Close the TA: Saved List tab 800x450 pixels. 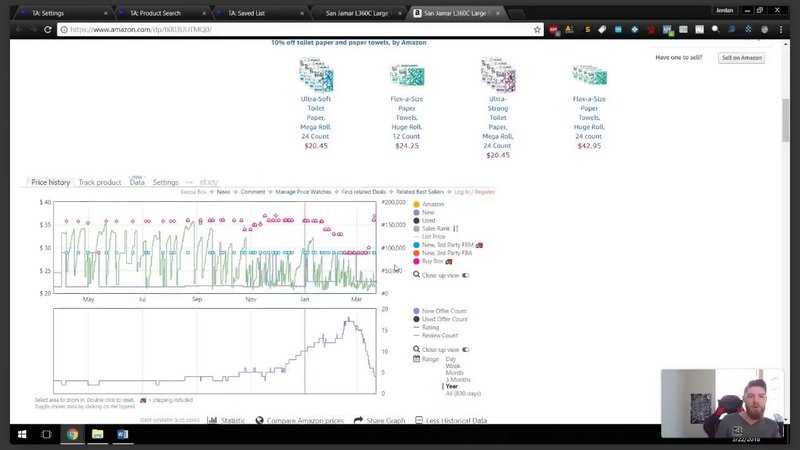click(x=302, y=13)
